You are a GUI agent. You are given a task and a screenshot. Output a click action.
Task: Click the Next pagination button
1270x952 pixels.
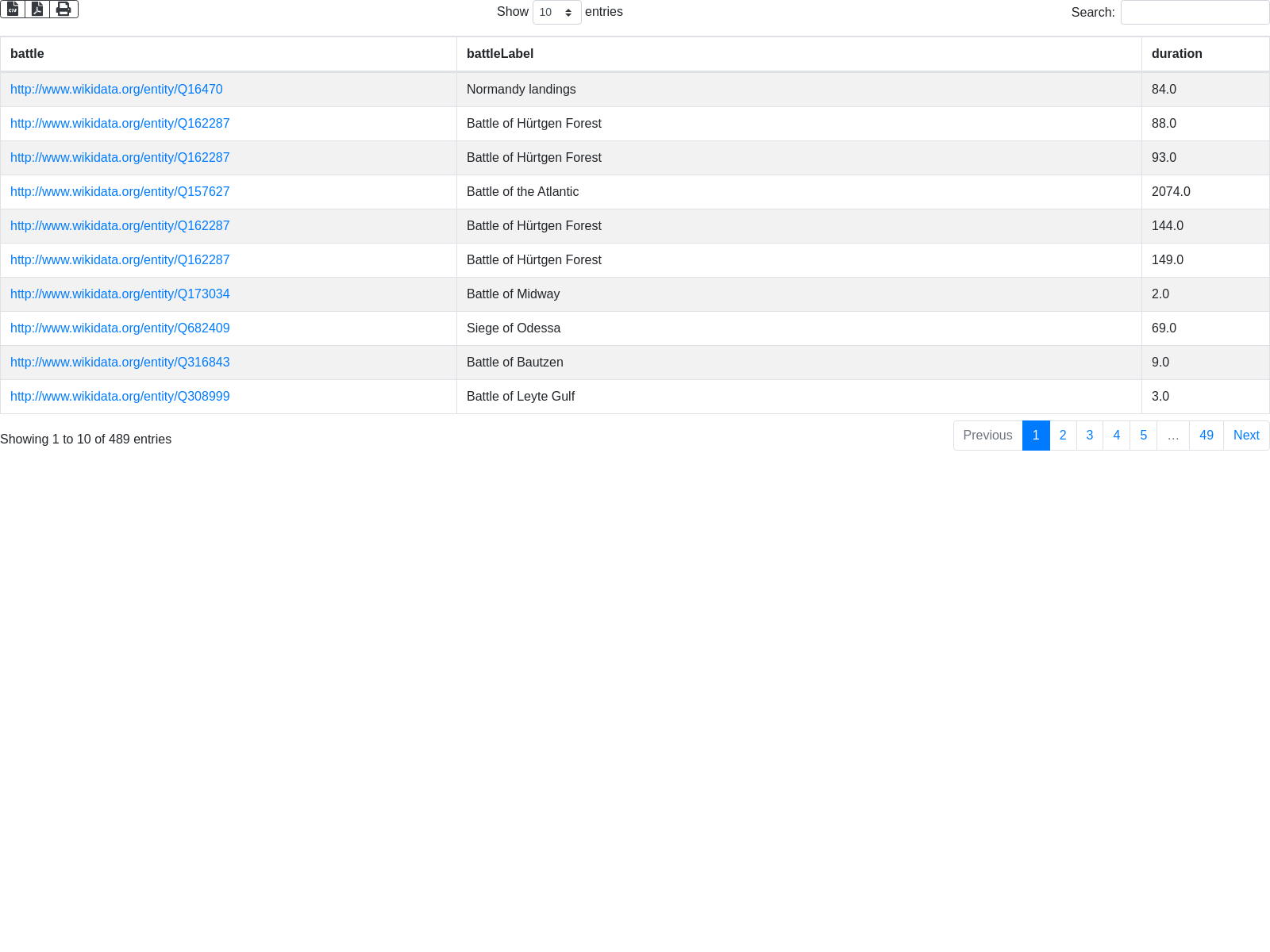(1246, 436)
